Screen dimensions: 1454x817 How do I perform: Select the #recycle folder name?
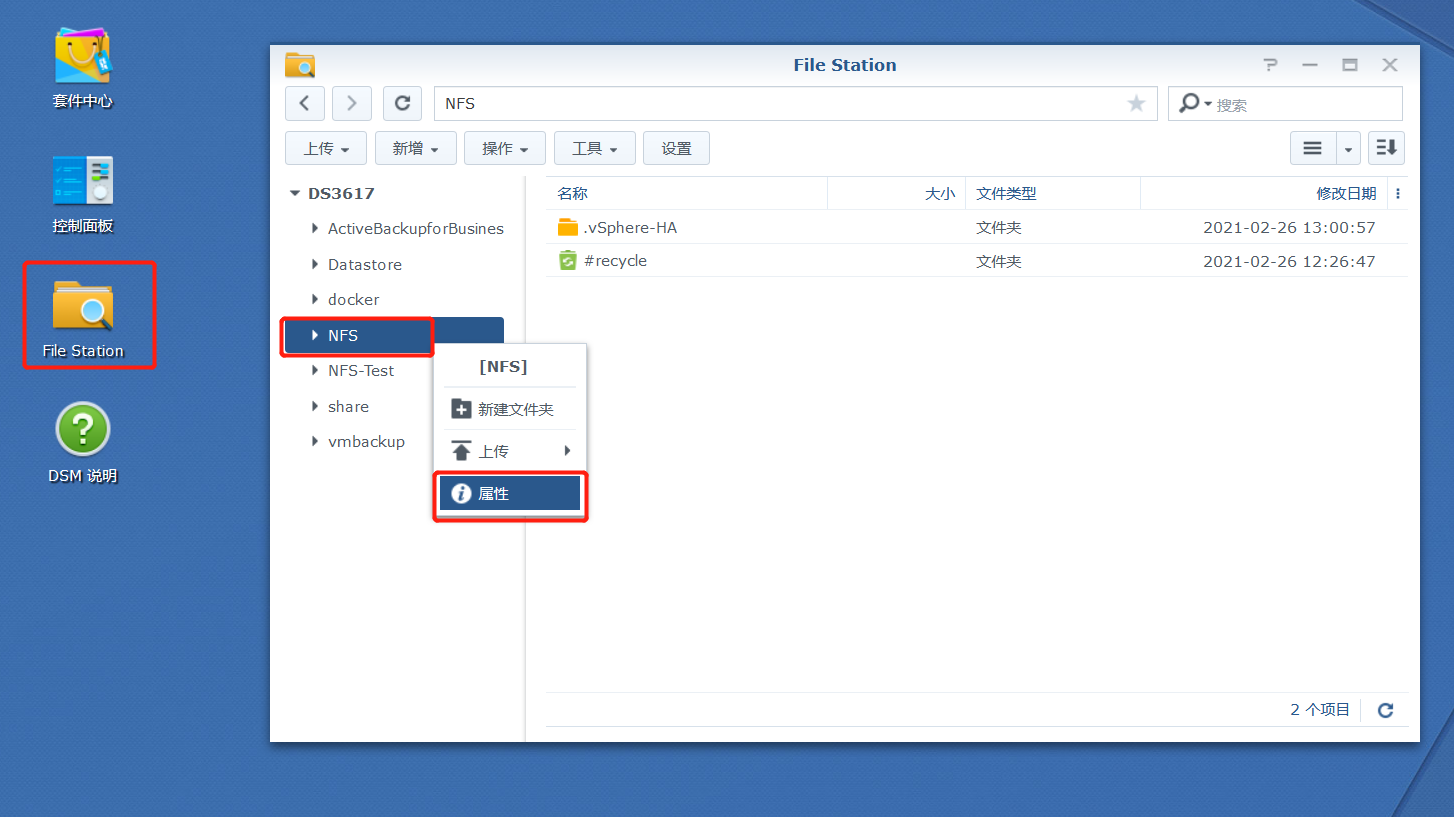615,261
